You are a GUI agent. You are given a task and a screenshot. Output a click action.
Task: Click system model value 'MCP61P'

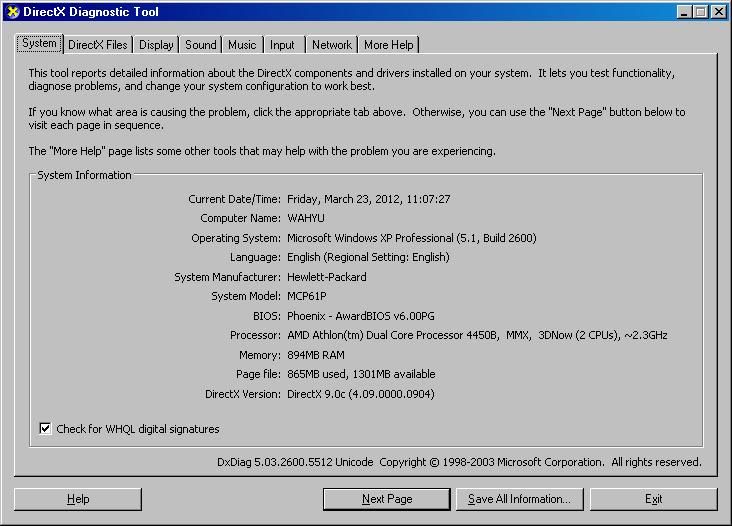[x=307, y=296]
